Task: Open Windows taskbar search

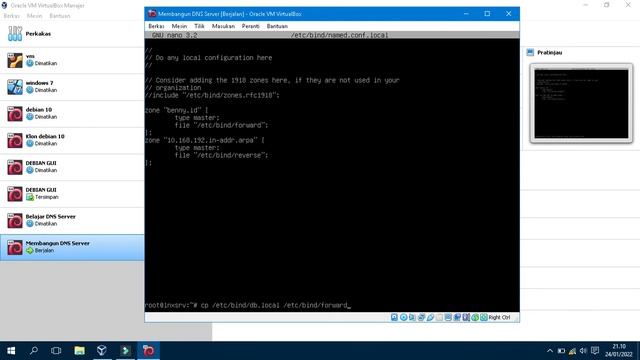Action: coord(34,351)
